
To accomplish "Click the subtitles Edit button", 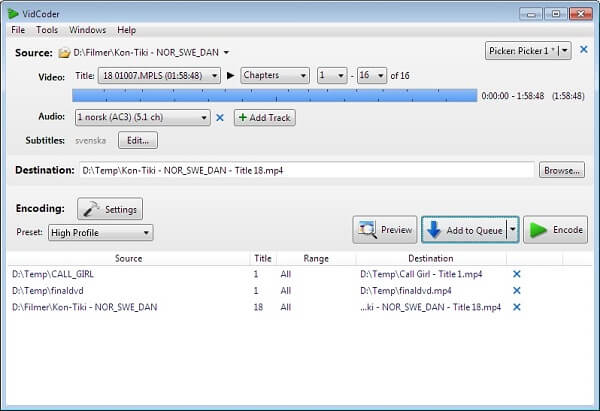I will 138,140.
